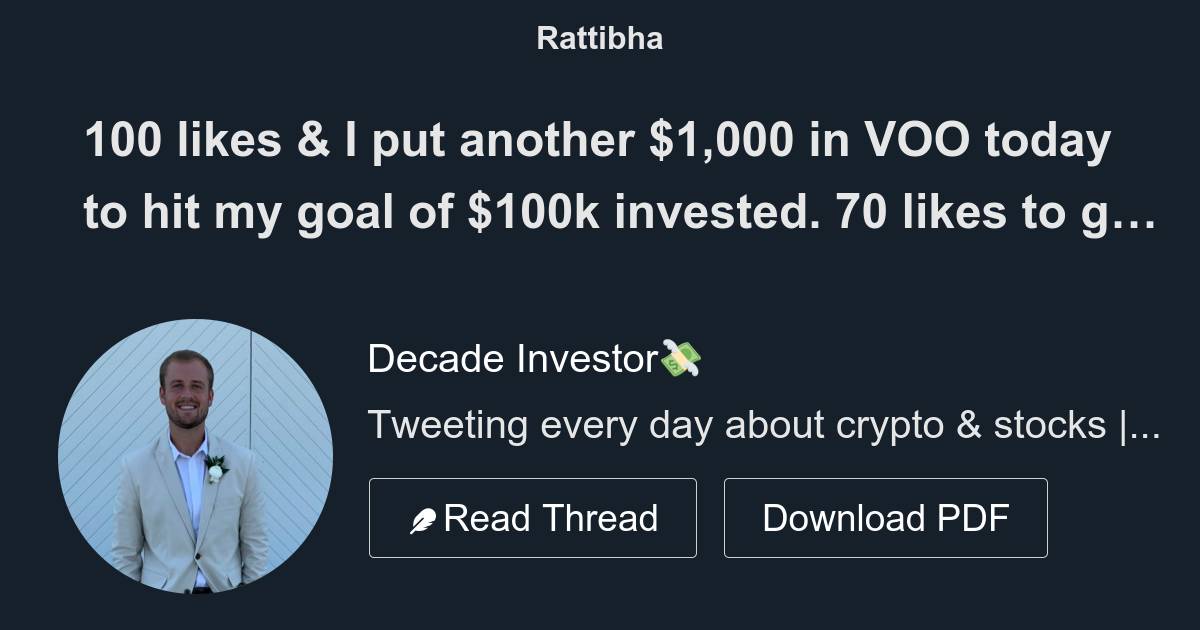Click the dollar-bill emoji after Decade Investor
This screenshot has height=630, width=1200.
[682, 357]
